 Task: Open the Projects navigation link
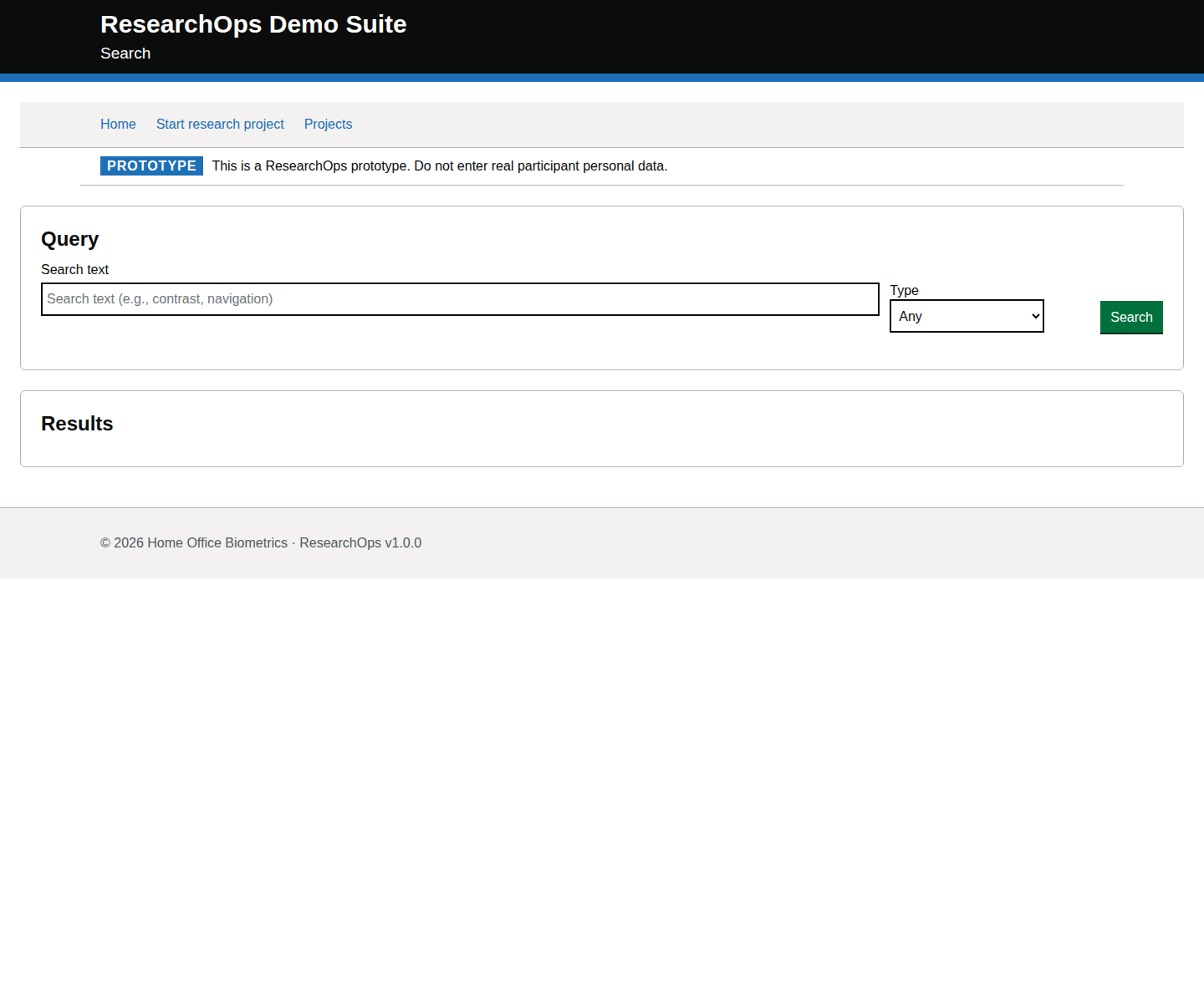tap(328, 124)
